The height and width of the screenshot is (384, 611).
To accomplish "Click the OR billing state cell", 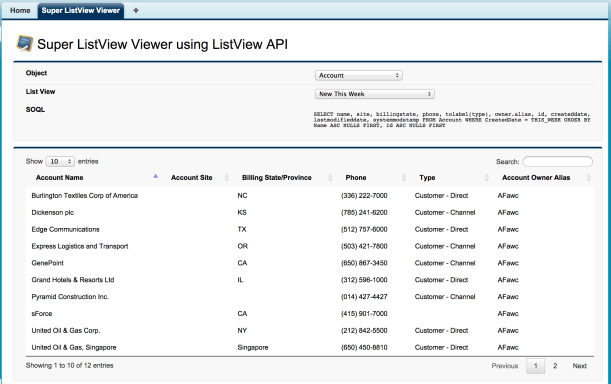I will click(242, 246).
